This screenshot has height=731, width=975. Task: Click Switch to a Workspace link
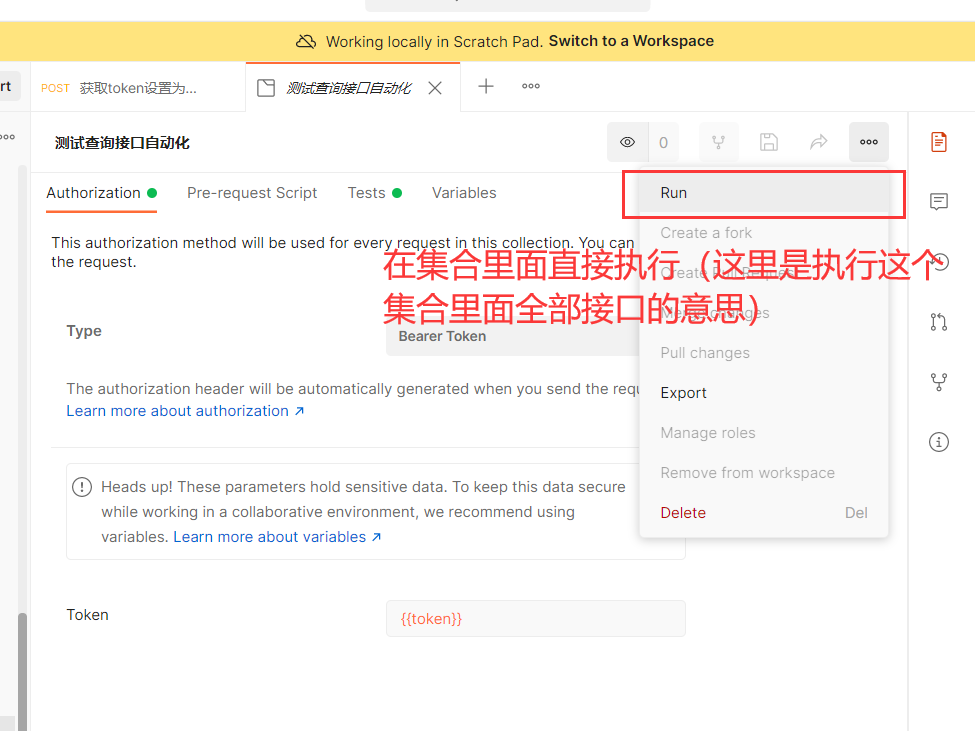click(x=631, y=41)
